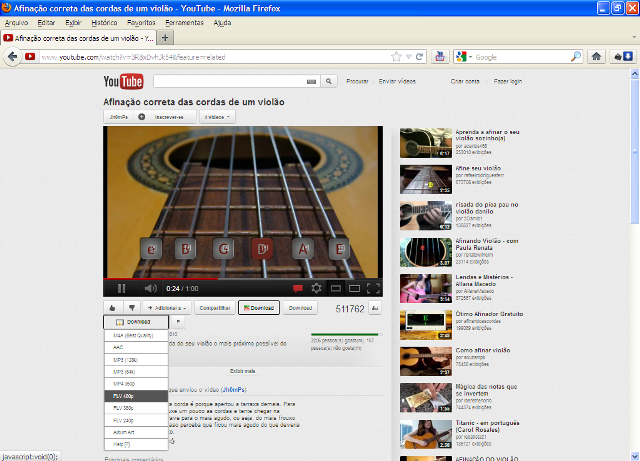Viewport: 640px width, 461px height.
Task: Click the YouTube site icon in the address bar
Action: point(30,57)
